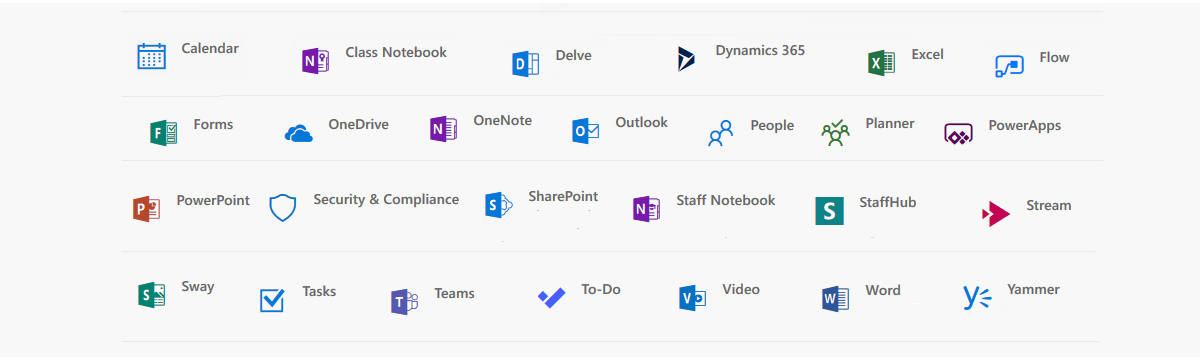
Task: Open the Teams app icon
Action: (x=404, y=302)
